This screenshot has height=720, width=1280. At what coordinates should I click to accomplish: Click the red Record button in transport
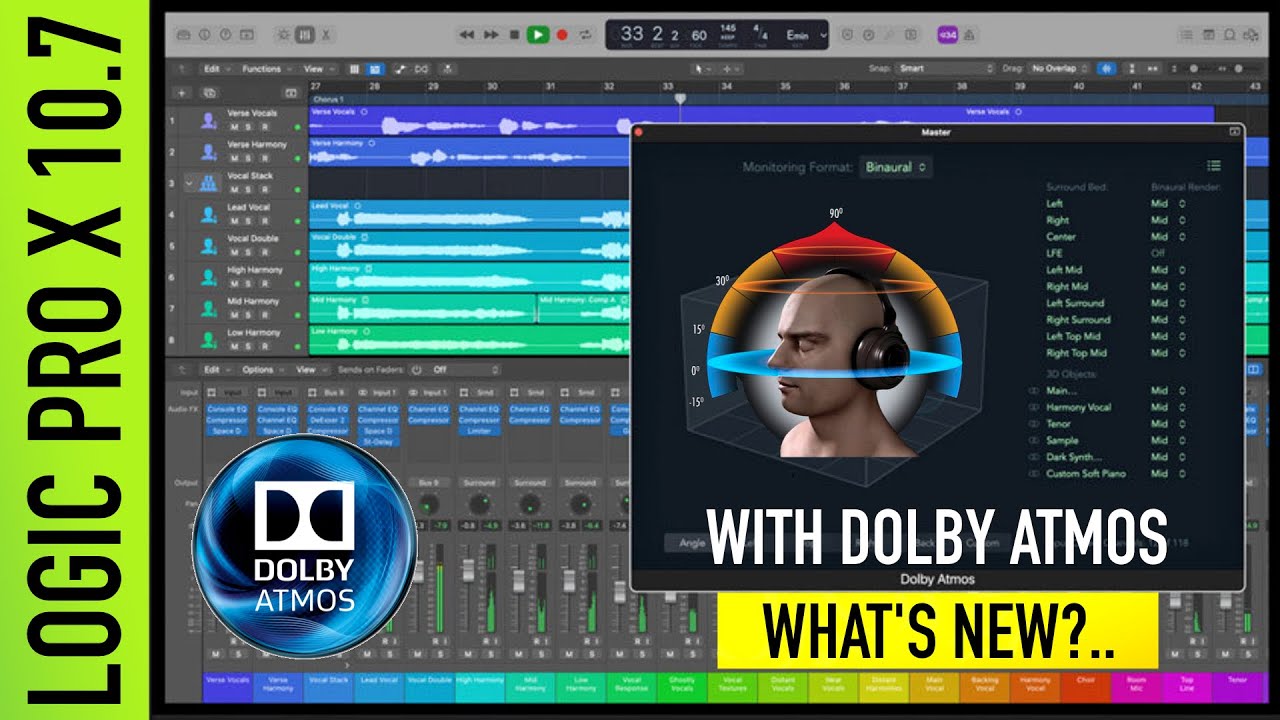[562, 34]
